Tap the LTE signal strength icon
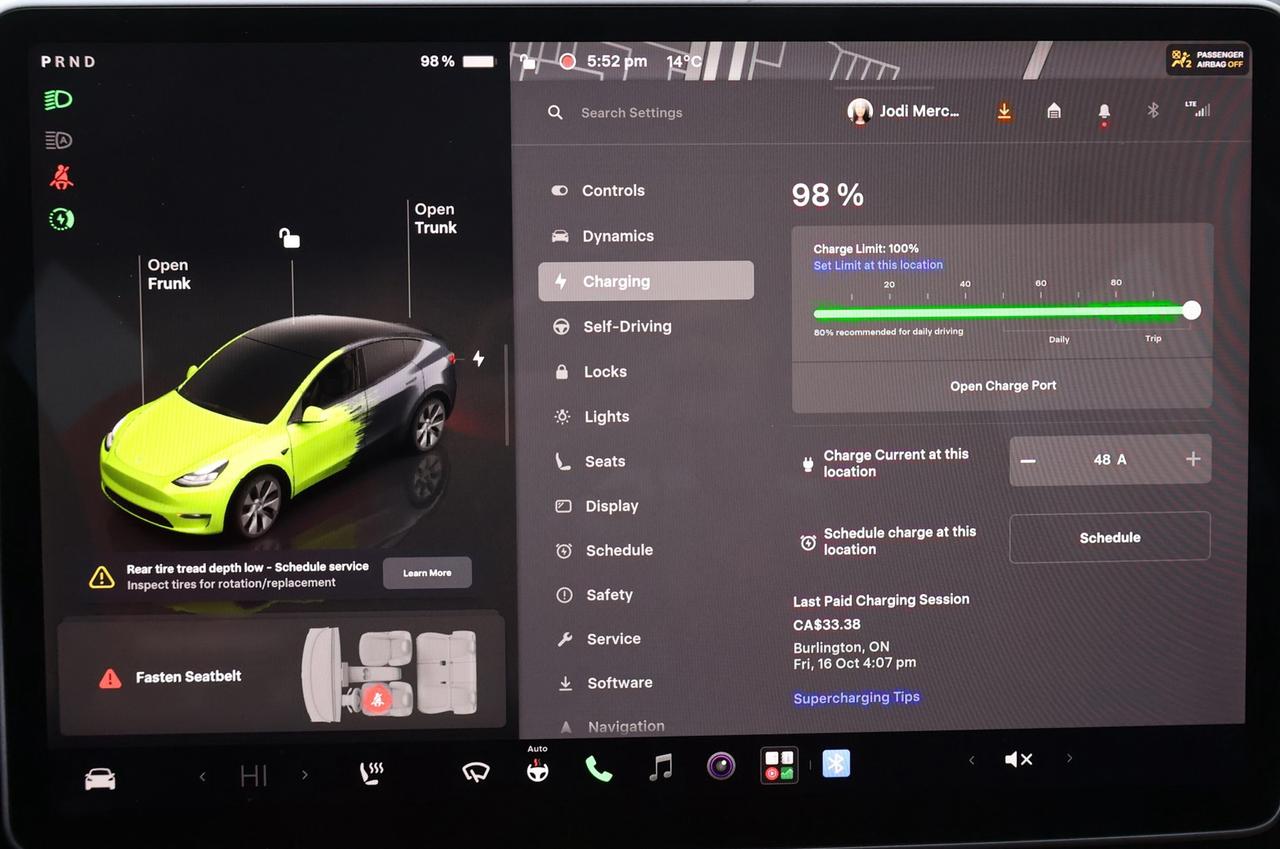Screen dimensions: 1280x849 [x=1197, y=109]
